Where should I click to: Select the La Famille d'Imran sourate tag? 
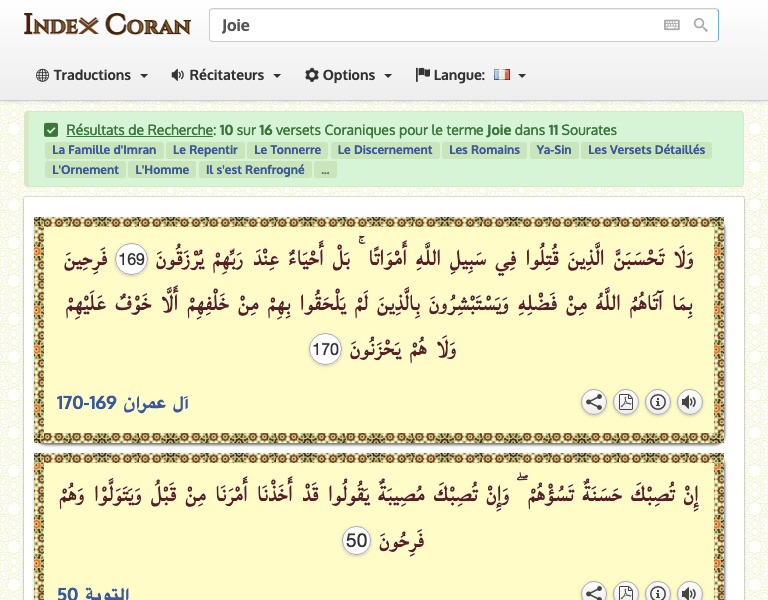pyautogui.click(x=104, y=150)
